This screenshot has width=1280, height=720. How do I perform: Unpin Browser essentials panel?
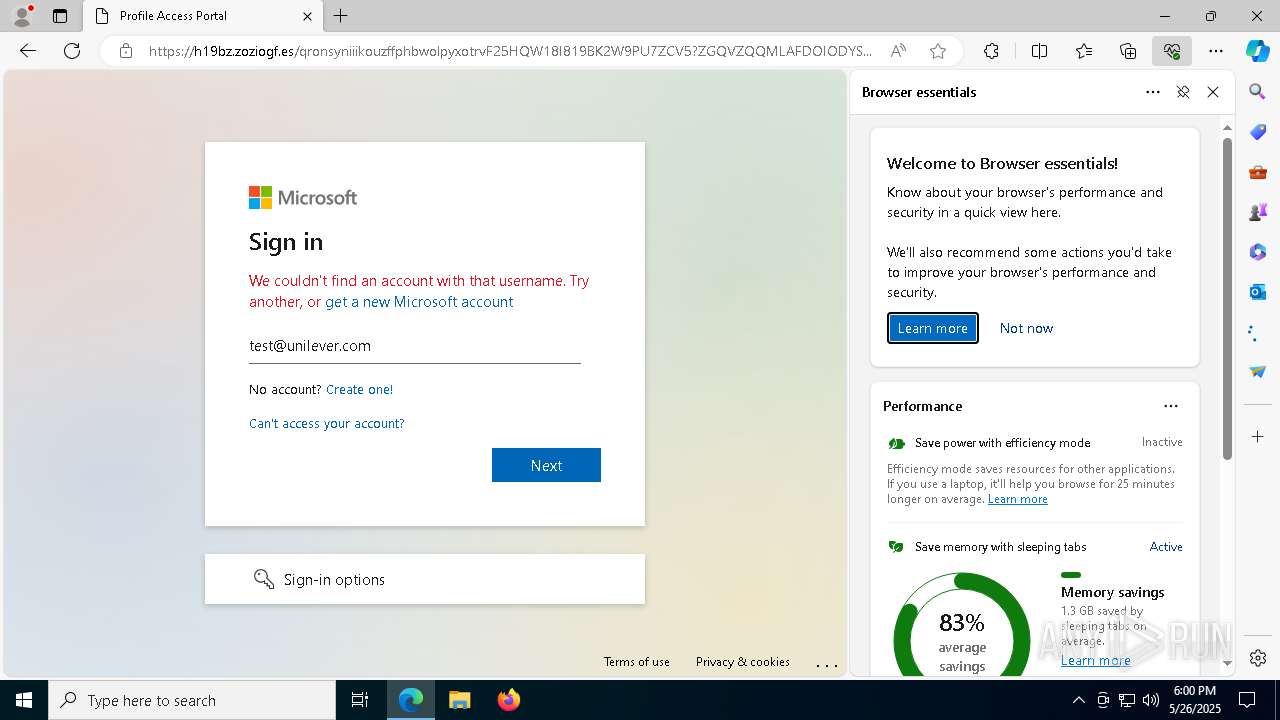[1183, 92]
